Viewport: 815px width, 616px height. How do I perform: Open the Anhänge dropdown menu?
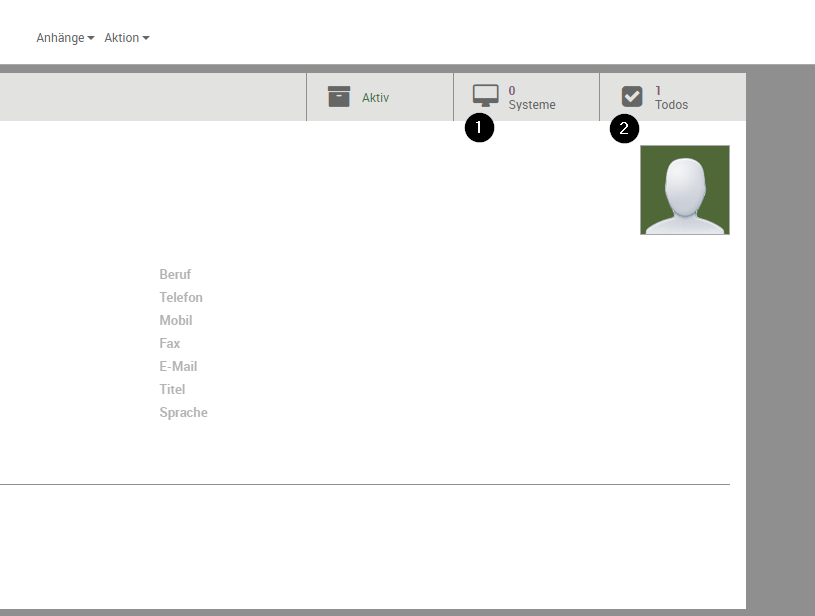tap(65, 38)
